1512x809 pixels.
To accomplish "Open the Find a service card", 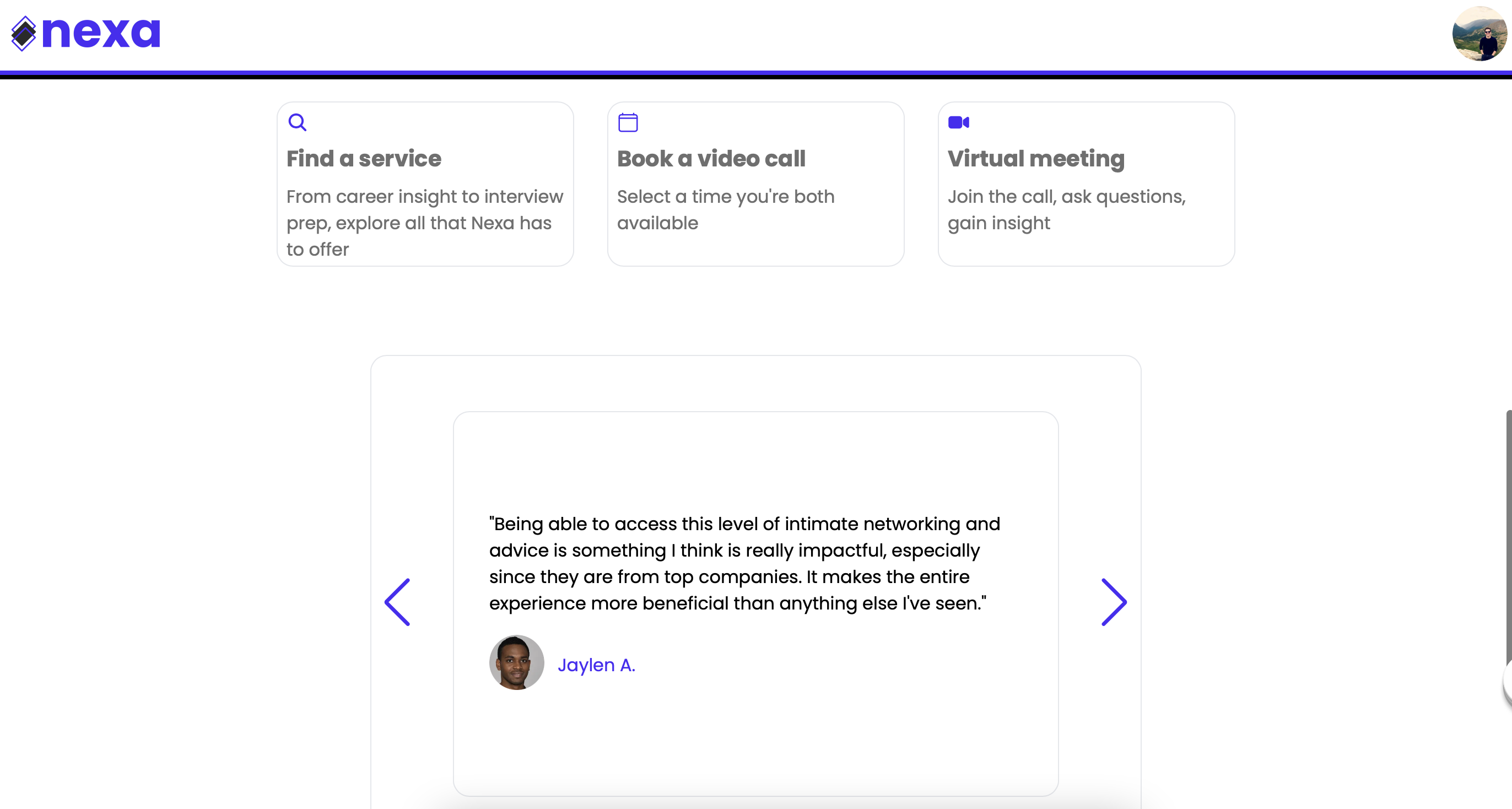I will [424, 183].
